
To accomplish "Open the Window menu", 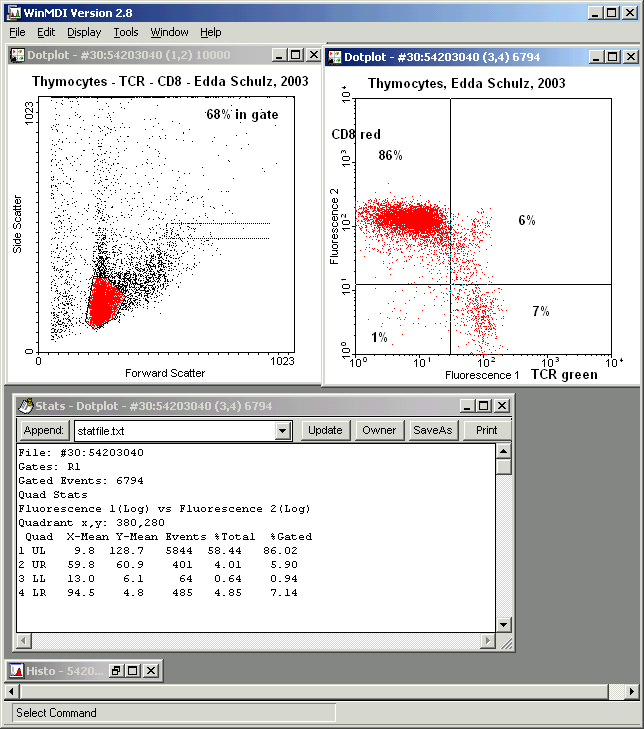I will [x=169, y=32].
